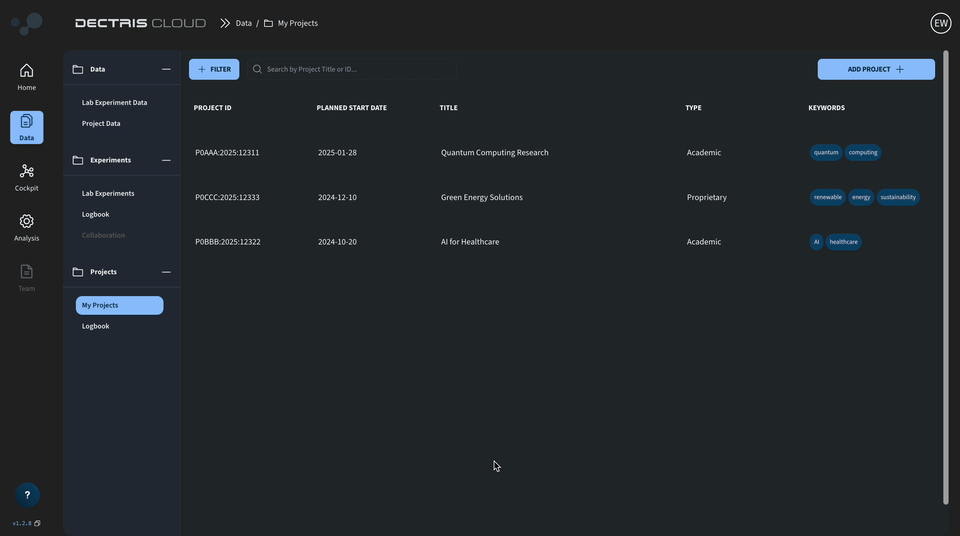The width and height of the screenshot is (960, 536).
Task: Click the Experiments folder icon
Action: [78, 160]
